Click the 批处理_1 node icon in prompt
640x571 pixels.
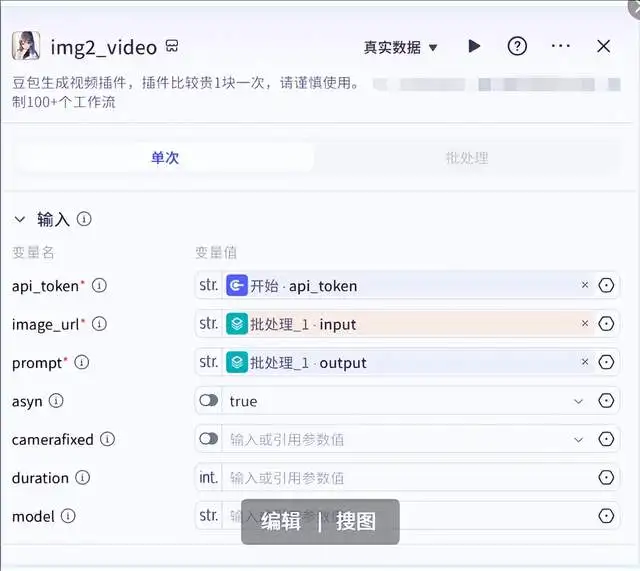[x=237, y=362]
